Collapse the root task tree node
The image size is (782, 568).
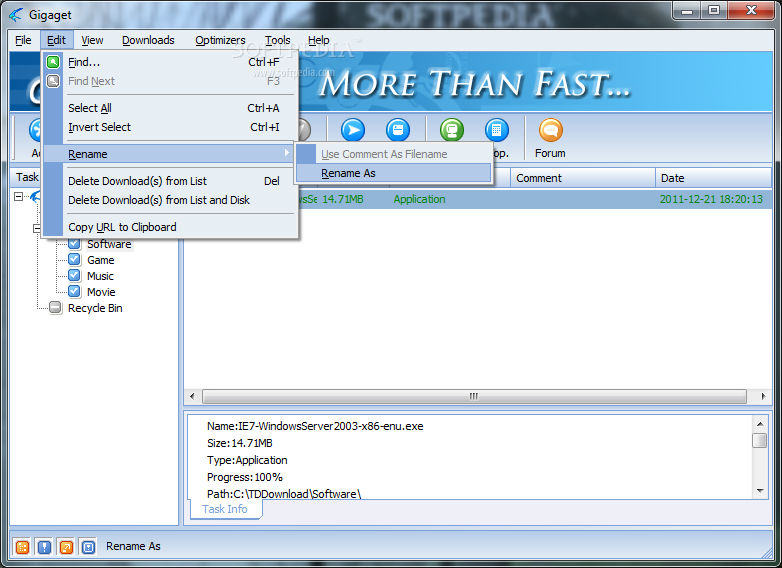18,196
